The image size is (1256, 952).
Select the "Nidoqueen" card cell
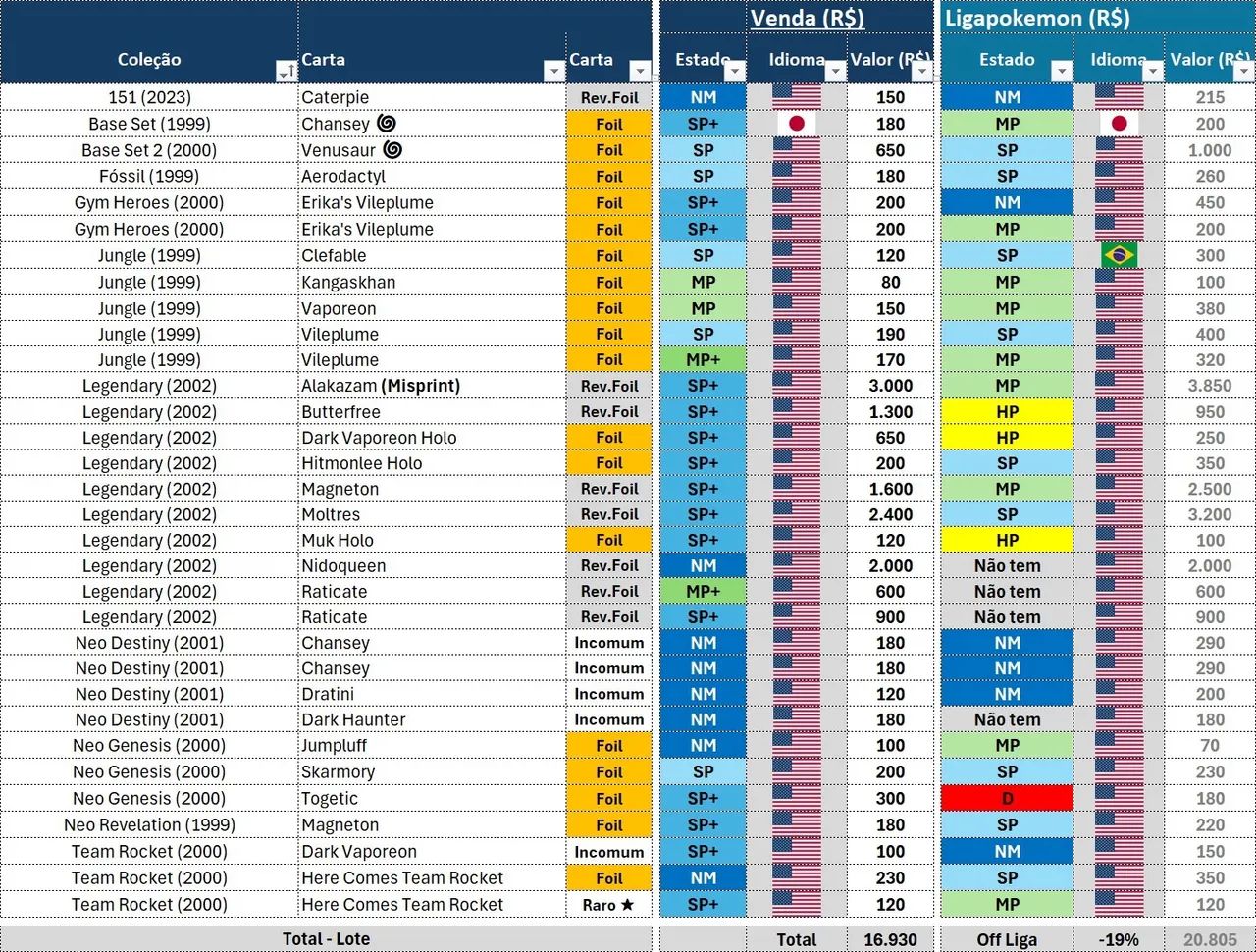[x=432, y=566]
